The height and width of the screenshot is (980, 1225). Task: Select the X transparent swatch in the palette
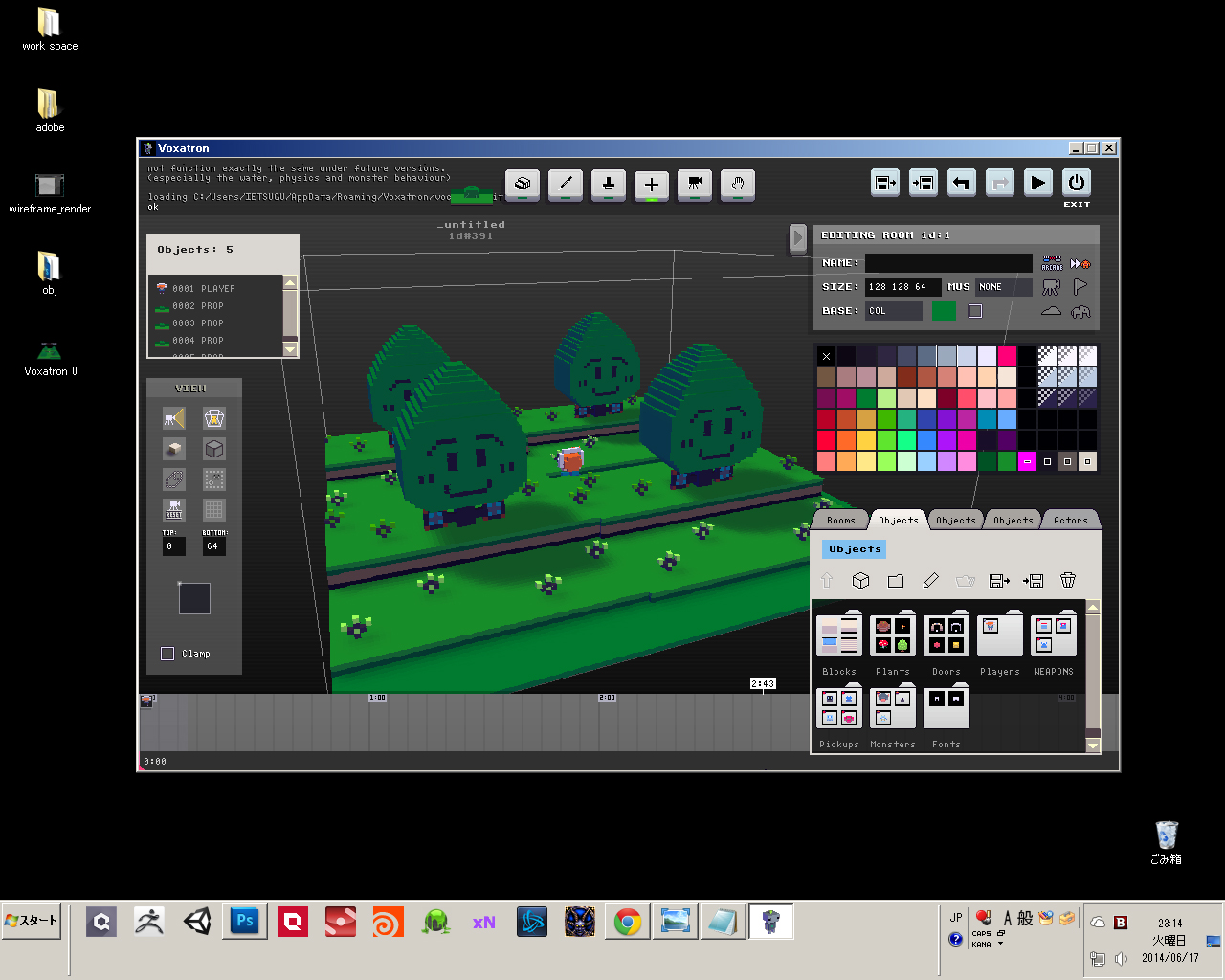point(827,356)
